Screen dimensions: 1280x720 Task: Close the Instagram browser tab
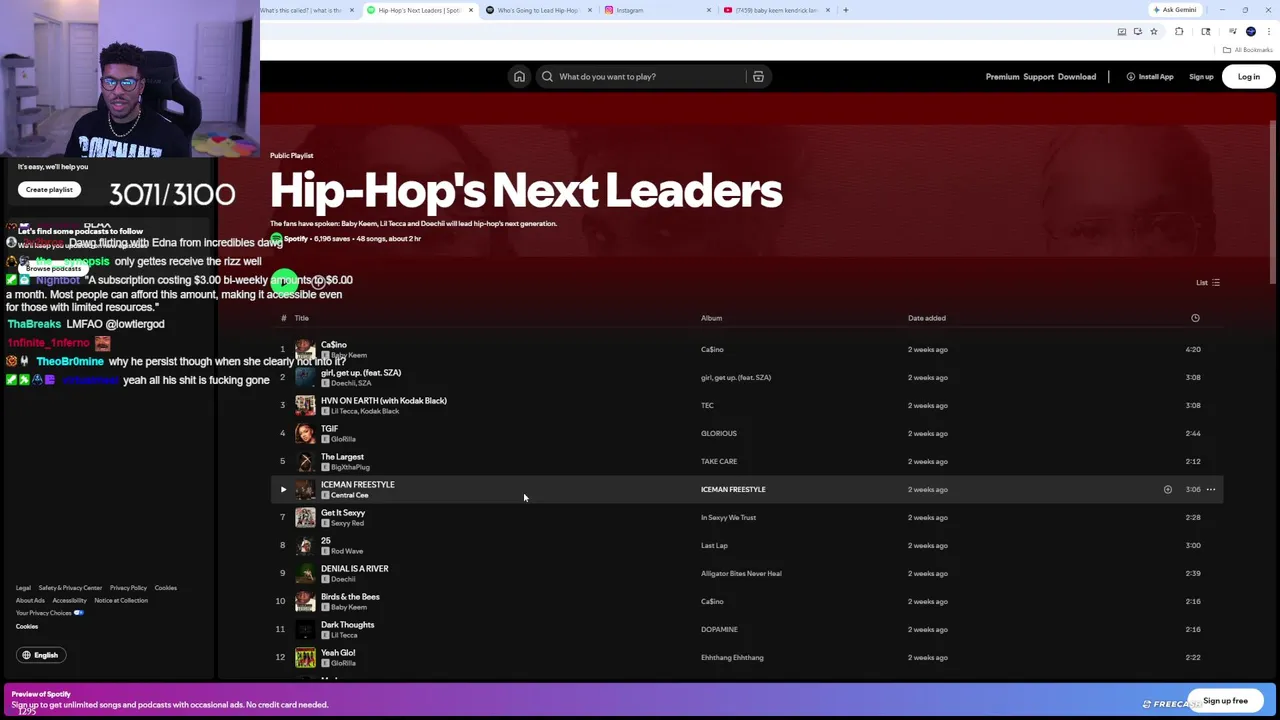pos(709,10)
